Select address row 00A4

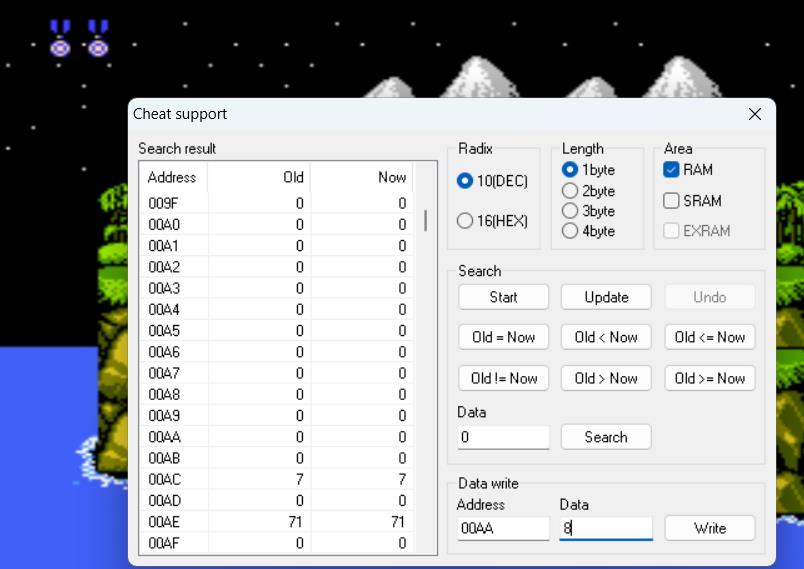tap(276, 310)
